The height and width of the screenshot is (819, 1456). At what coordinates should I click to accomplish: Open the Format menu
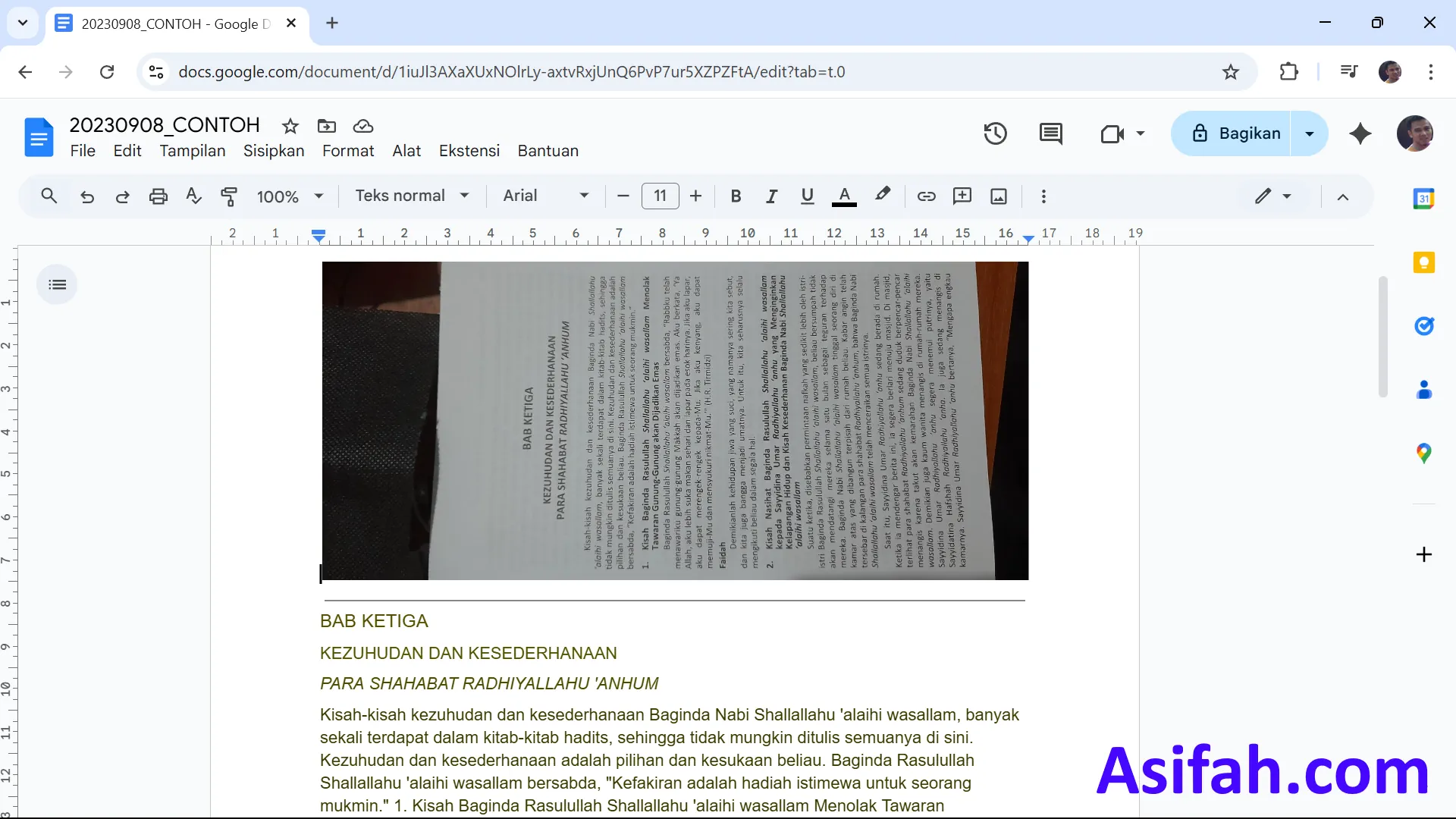[x=348, y=151]
